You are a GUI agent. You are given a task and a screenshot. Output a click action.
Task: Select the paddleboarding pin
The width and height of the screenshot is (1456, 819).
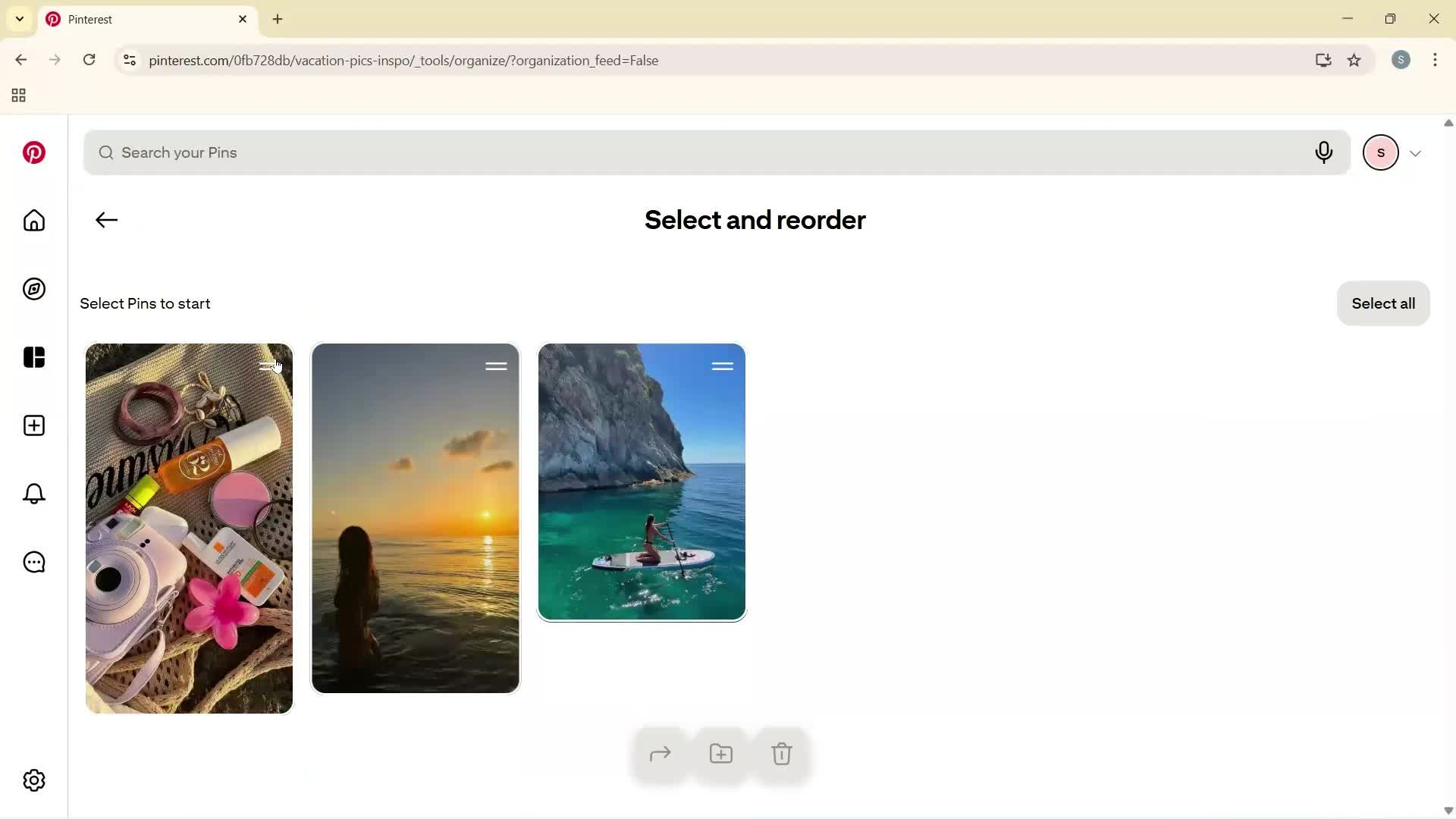tap(642, 482)
